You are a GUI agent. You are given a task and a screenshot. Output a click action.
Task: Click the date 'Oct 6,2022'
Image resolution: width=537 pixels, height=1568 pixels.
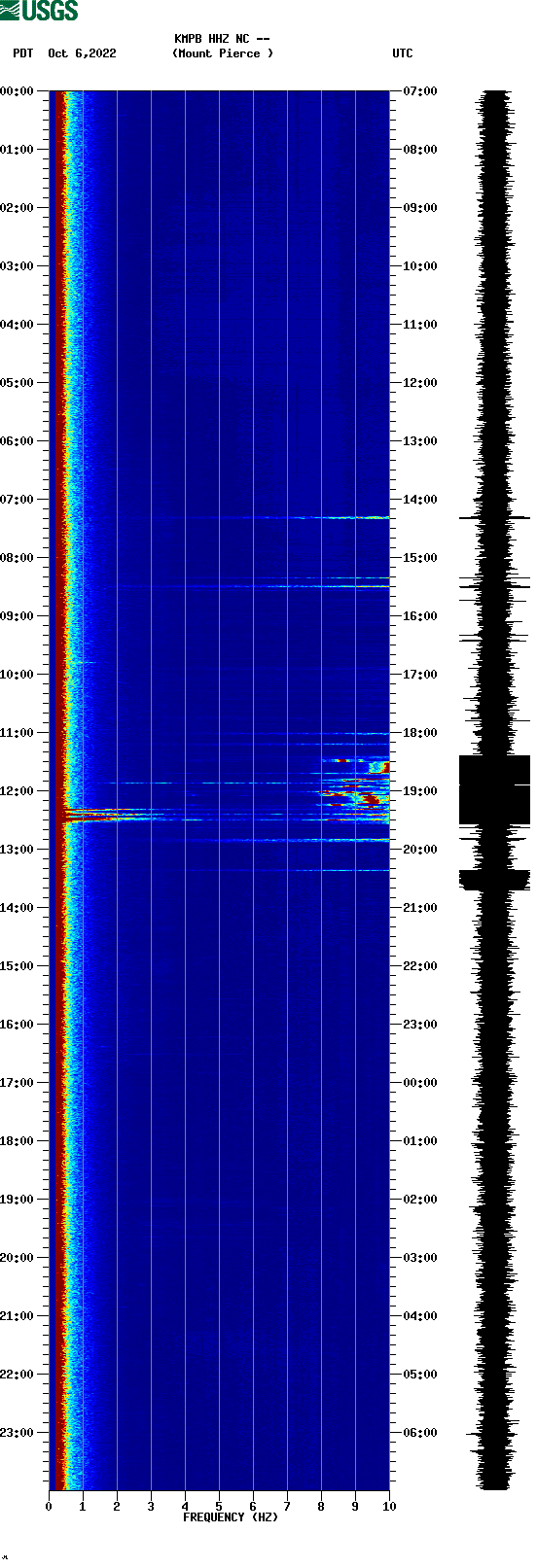(x=82, y=53)
